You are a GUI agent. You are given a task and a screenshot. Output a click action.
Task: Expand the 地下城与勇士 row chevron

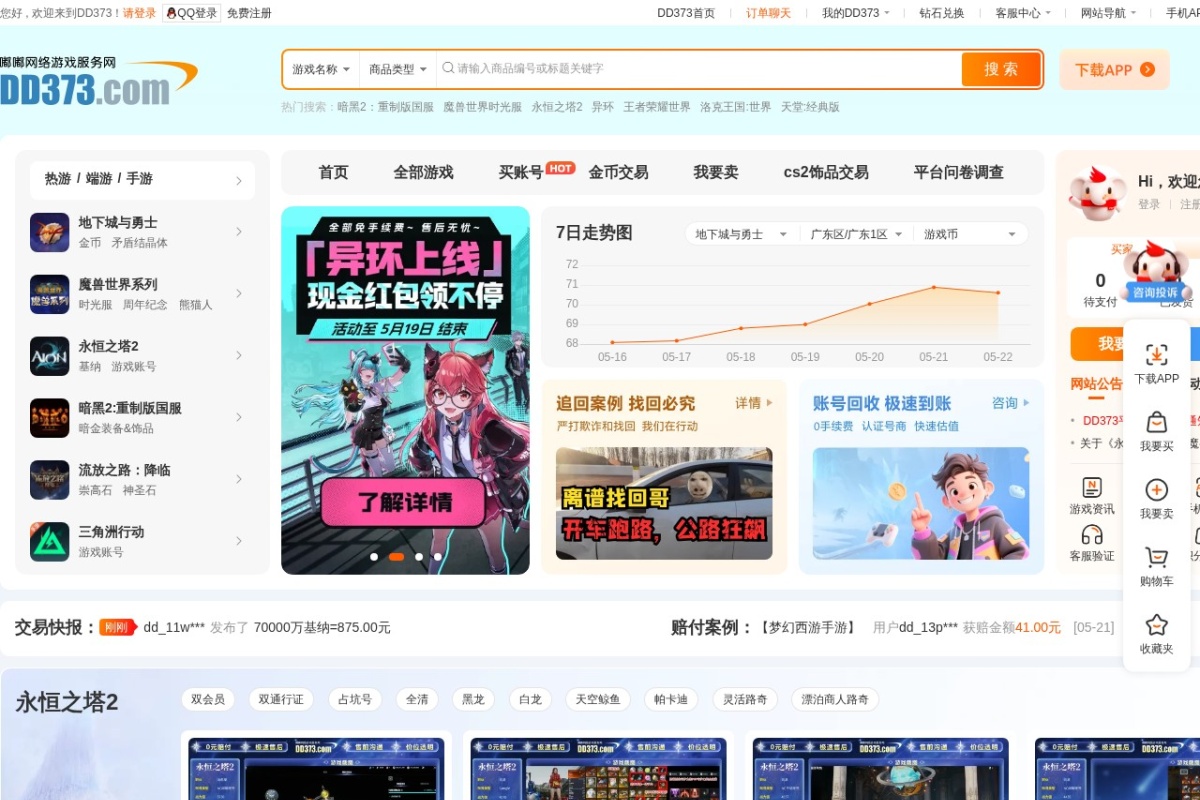tap(239, 232)
